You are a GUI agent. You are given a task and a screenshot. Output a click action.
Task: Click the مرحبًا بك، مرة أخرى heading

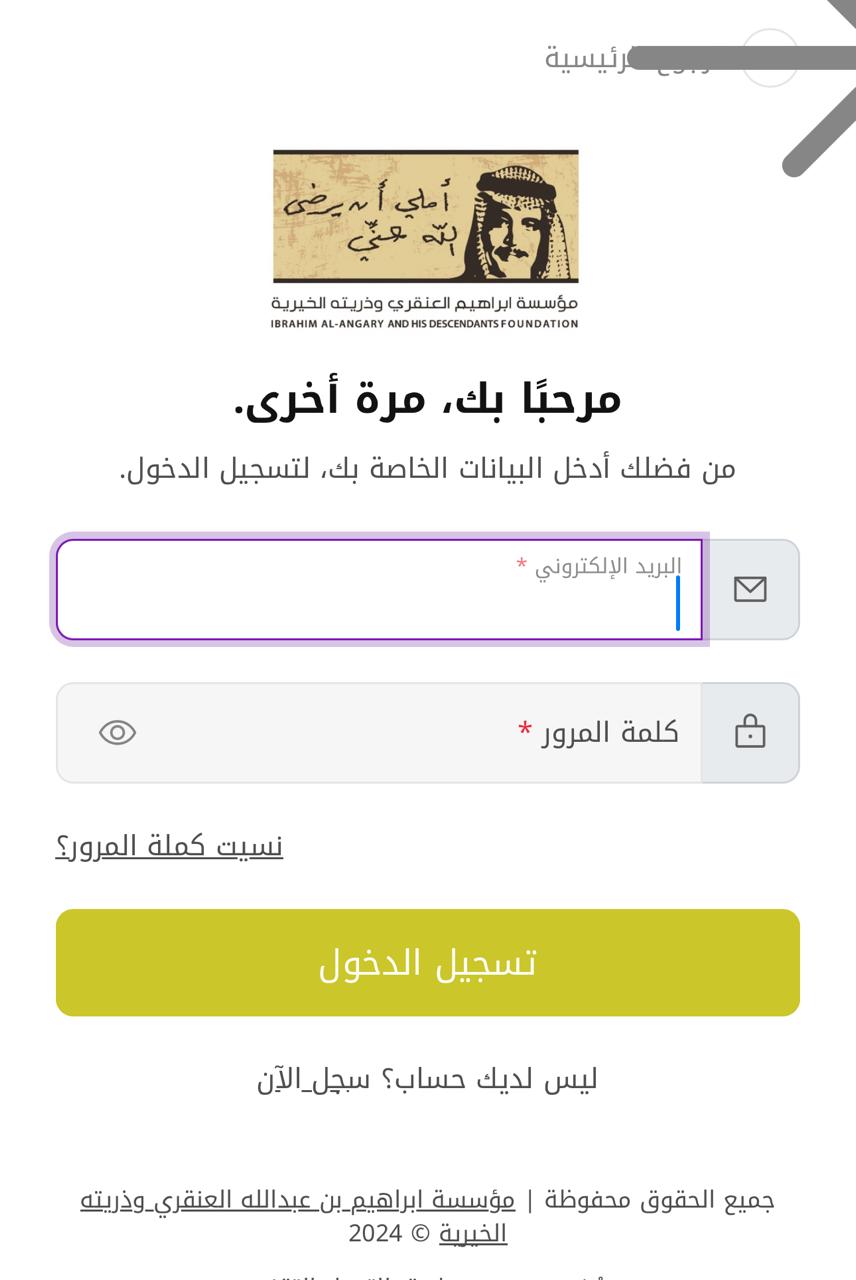[x=428, y=398]
